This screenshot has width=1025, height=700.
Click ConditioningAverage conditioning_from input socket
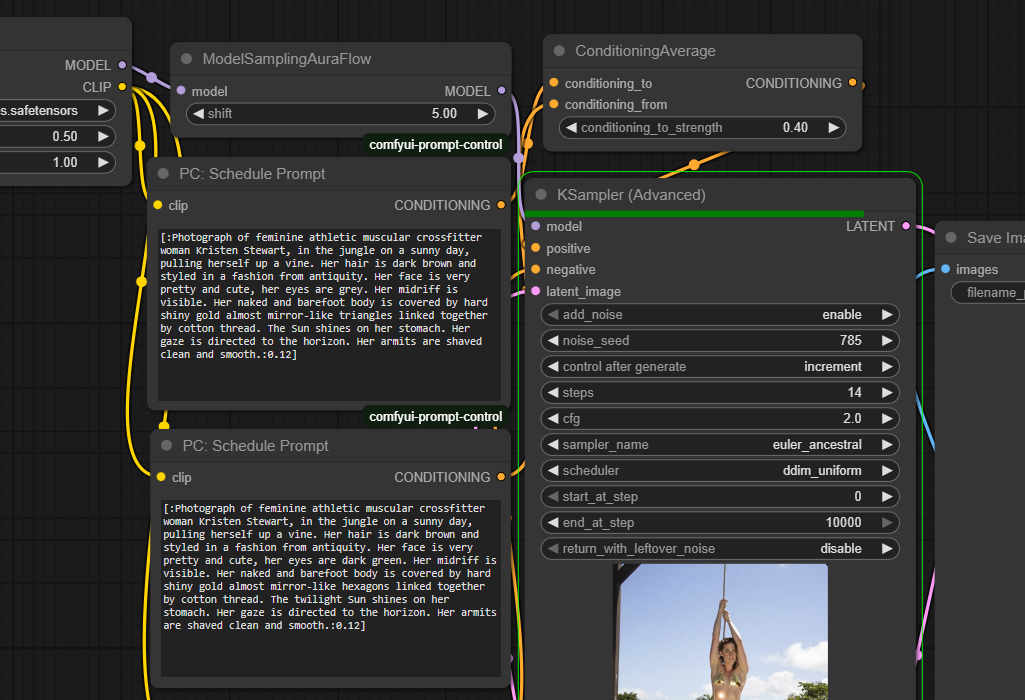pyautogui.click(x=554, y=104)
